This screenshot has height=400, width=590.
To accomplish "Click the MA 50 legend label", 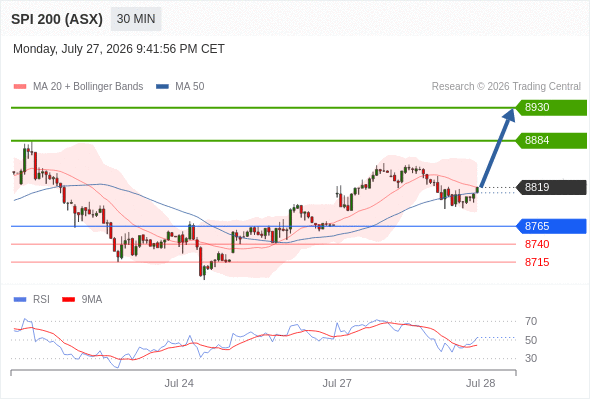I will [190, 87].
